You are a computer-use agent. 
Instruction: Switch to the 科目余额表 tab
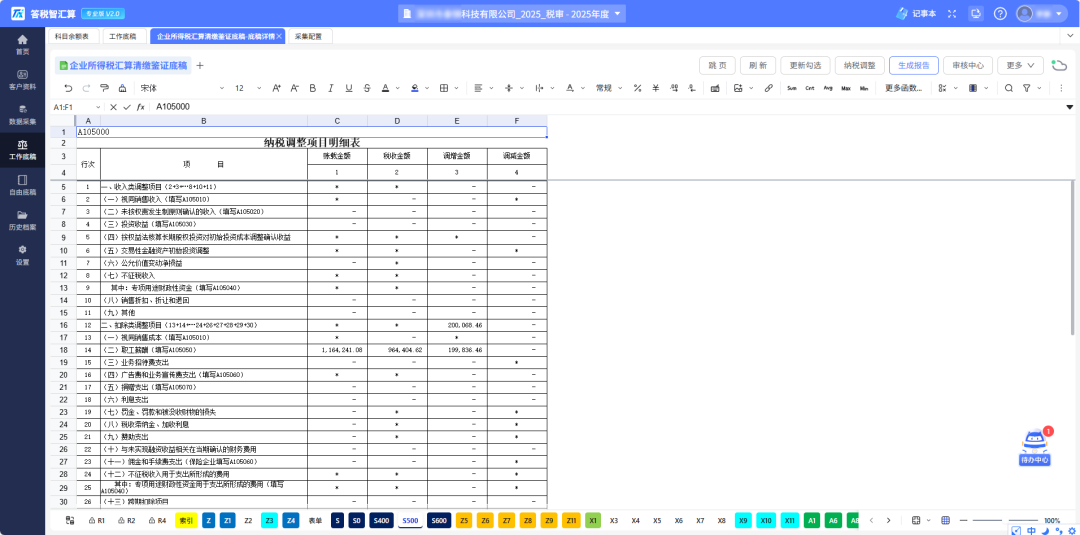click(x=72, y=36)
